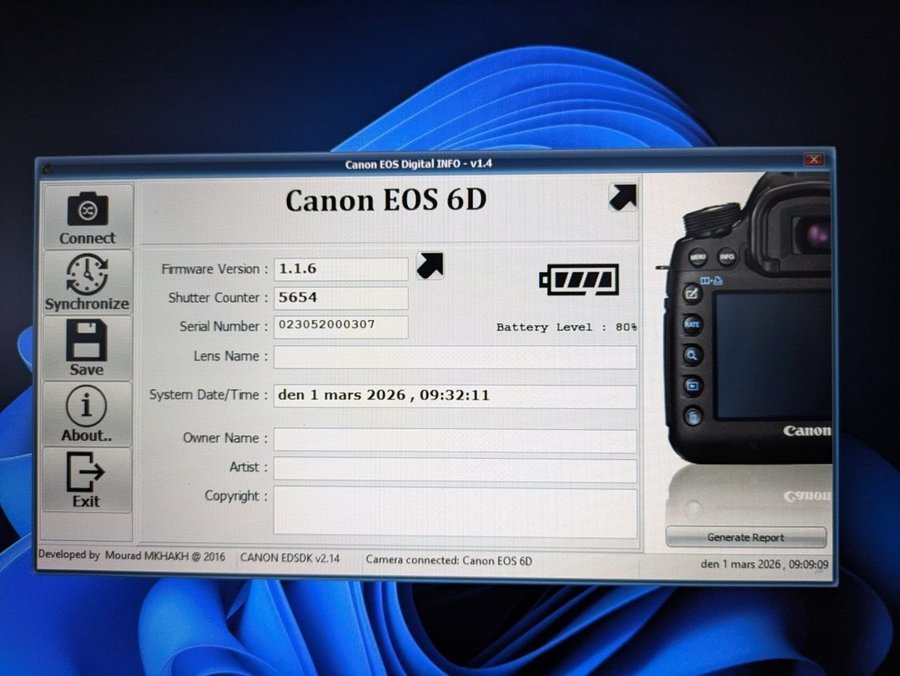Click into the Lens Name field
Image resolution: width=900 pixels, height=676 pixels.
[455, 357]
